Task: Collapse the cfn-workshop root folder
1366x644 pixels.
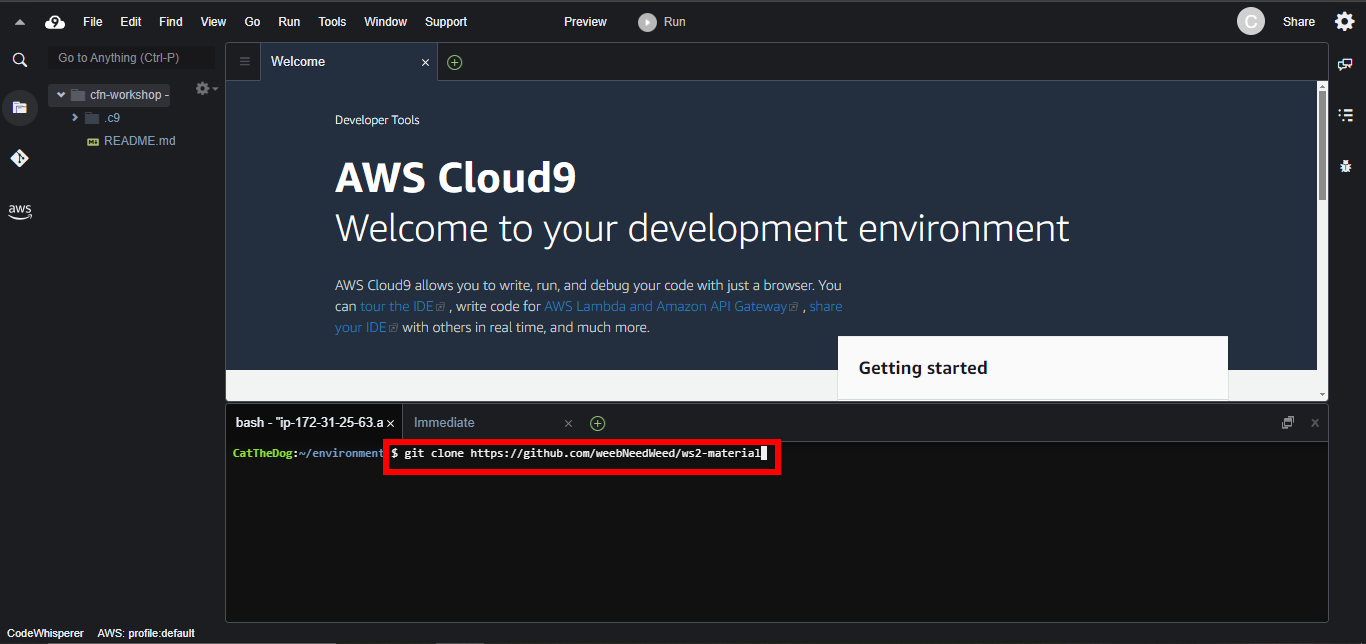Action: point(62,95)
